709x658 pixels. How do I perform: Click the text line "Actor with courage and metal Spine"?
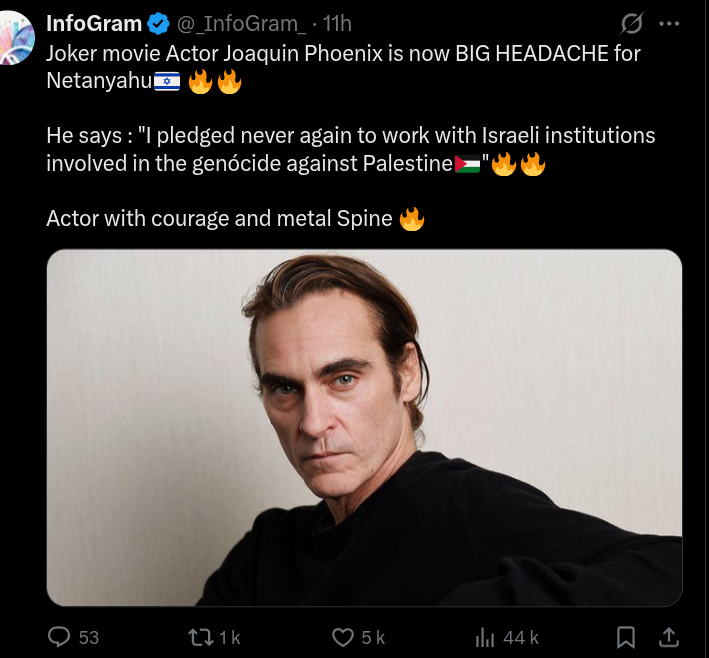pyautogui.click(x=219, y=219)
